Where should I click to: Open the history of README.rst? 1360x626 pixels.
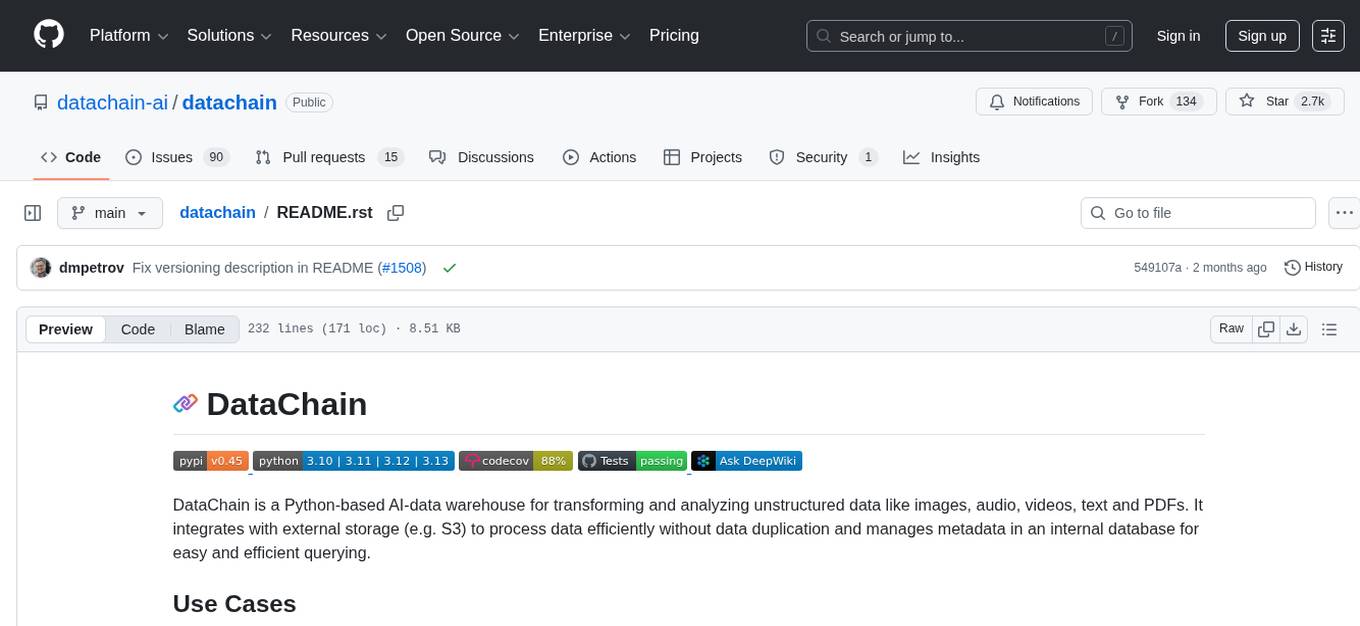pos(1313,267)
